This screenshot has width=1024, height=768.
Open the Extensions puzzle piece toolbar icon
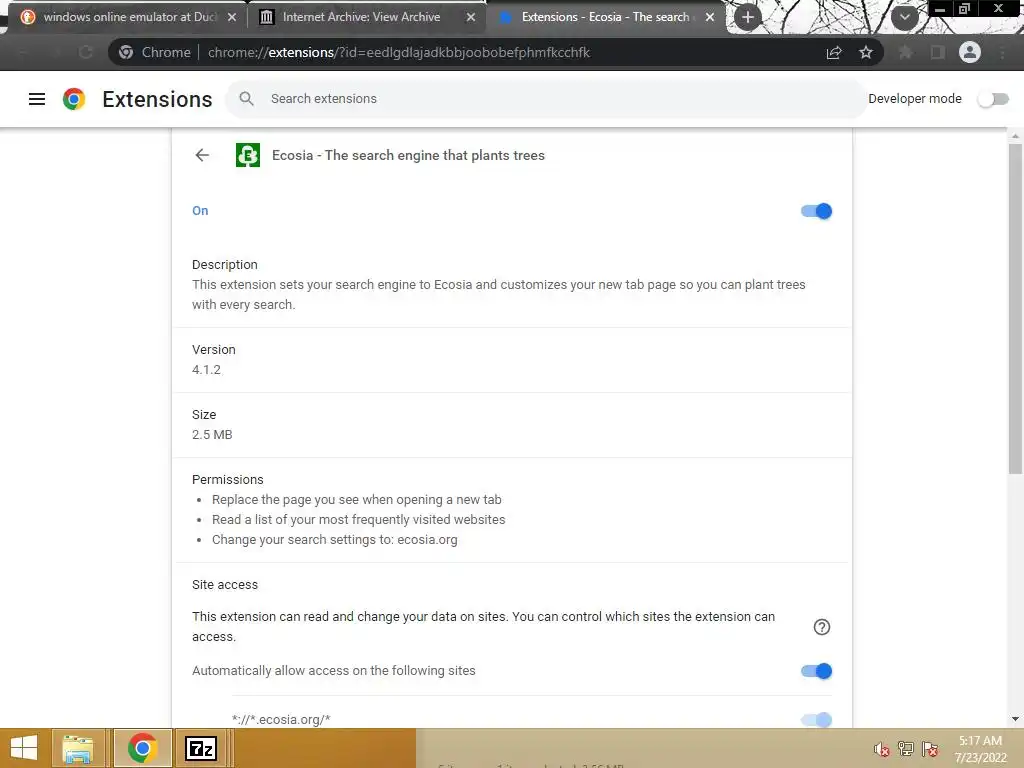(x=905, y=52)
